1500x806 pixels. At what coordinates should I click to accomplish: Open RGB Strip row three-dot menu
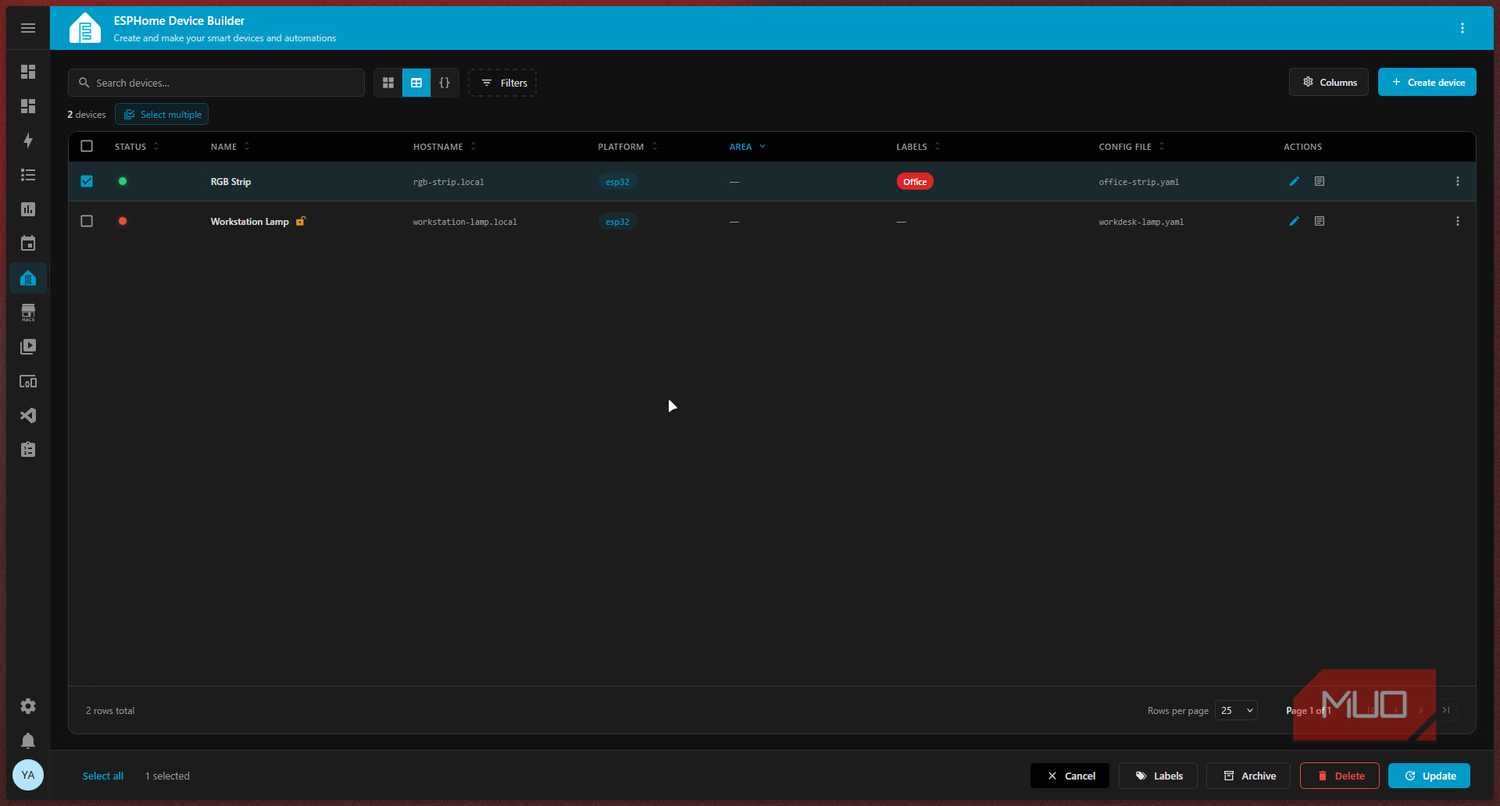pos(1457,181)
